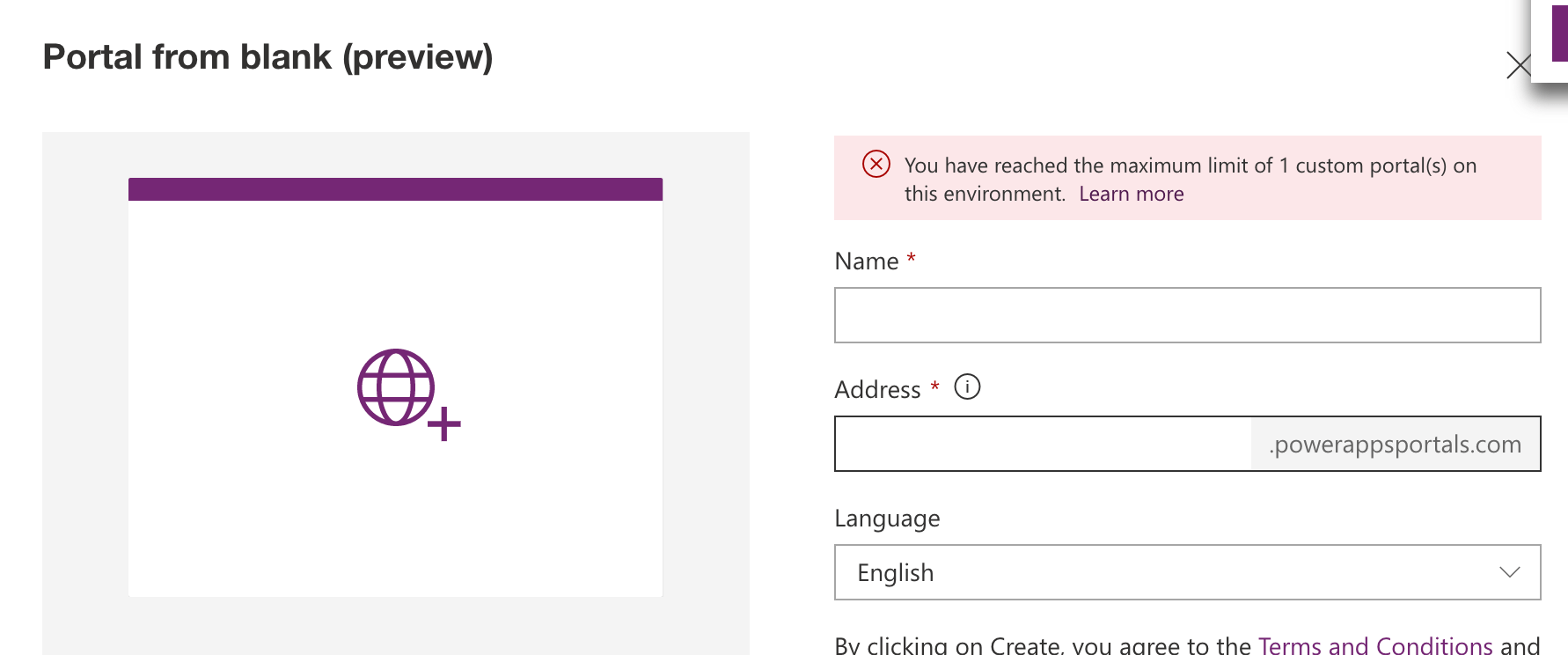Click the .powerappsportals.com domain suffix

pyautogui.click(x=1395, y=445)
